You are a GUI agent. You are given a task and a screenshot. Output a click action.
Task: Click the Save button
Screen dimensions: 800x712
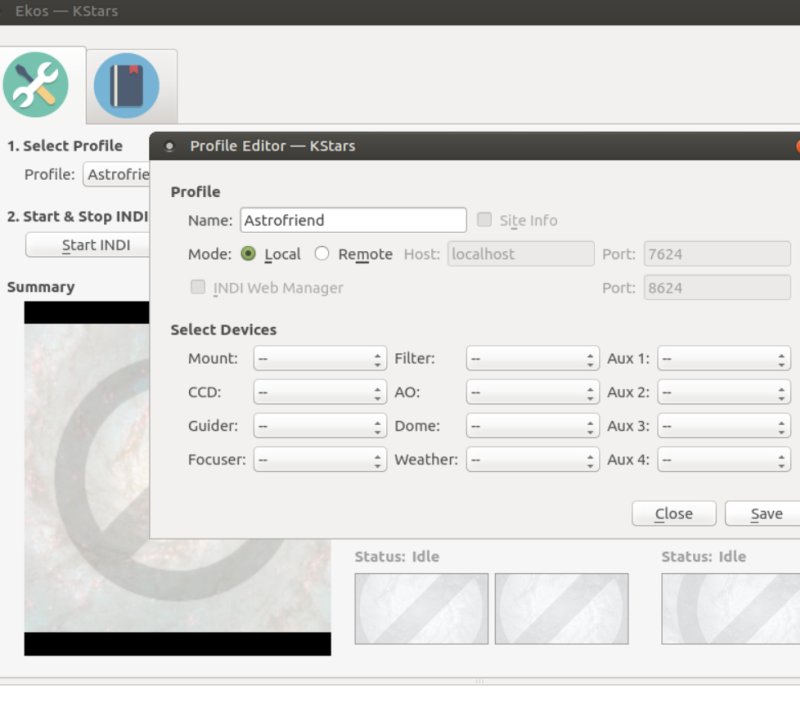pyautogui.click(x=765, y=514)
